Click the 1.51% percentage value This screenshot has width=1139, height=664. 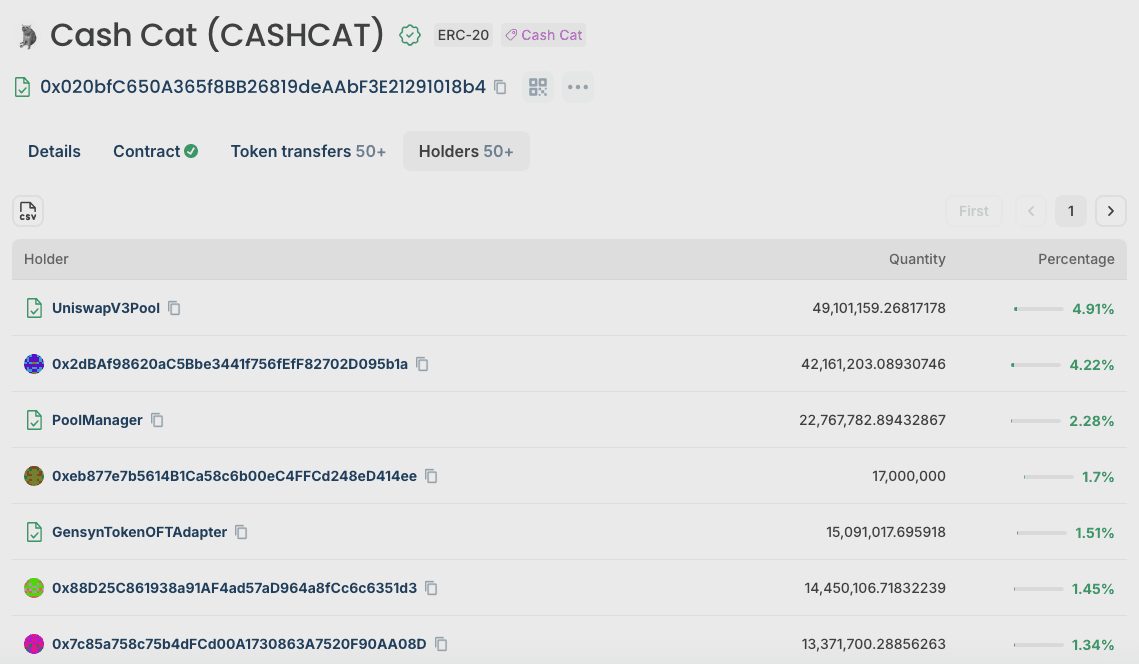1095,533
